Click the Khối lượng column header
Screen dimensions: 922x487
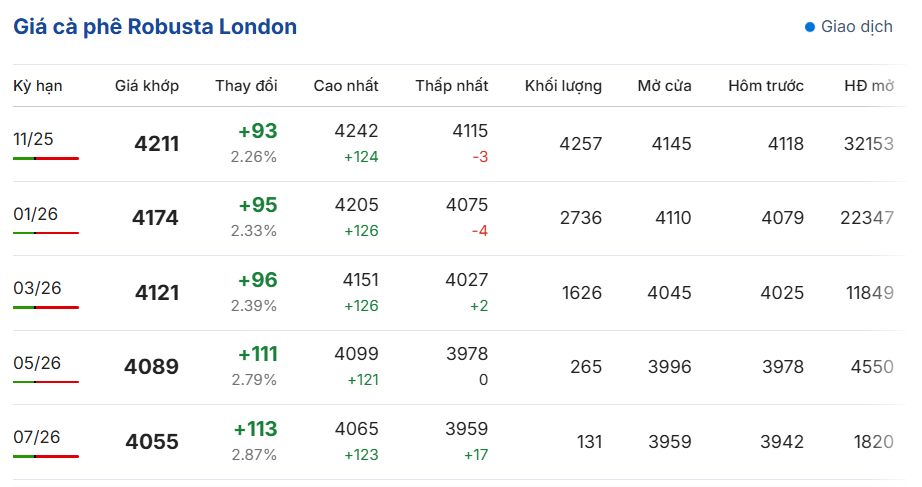pyautogui.click(x=563, y=86)
